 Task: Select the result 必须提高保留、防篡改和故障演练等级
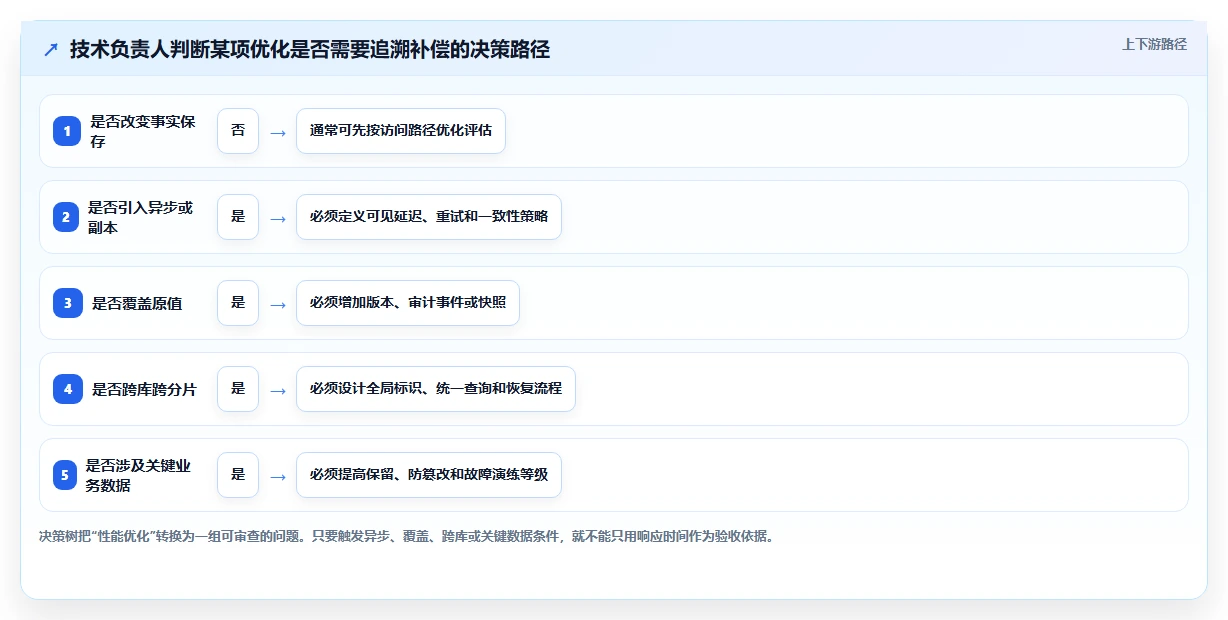pyautogui.click(x=429, y=475)
